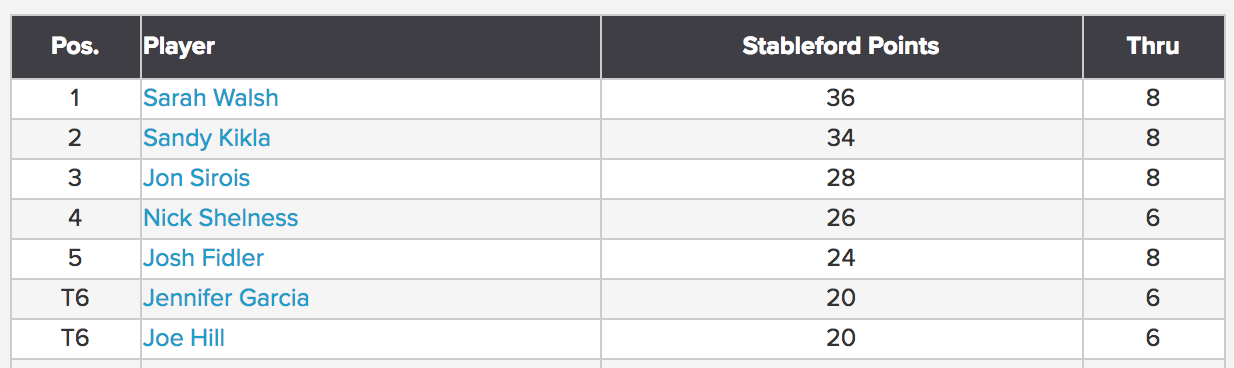Click the Thru column header
Viewport: 1234px width, 368px height.
point(1153,46)
